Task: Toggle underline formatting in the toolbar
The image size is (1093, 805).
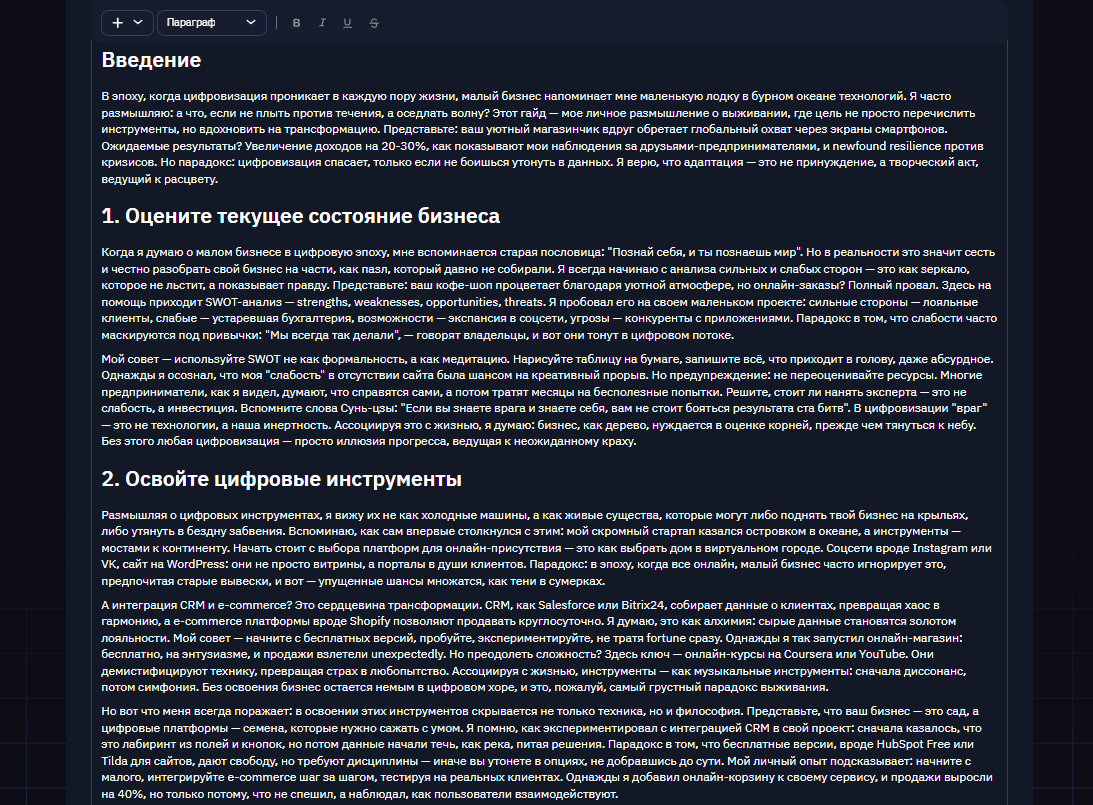Action: pyautogui.click(x=346, y=21)
